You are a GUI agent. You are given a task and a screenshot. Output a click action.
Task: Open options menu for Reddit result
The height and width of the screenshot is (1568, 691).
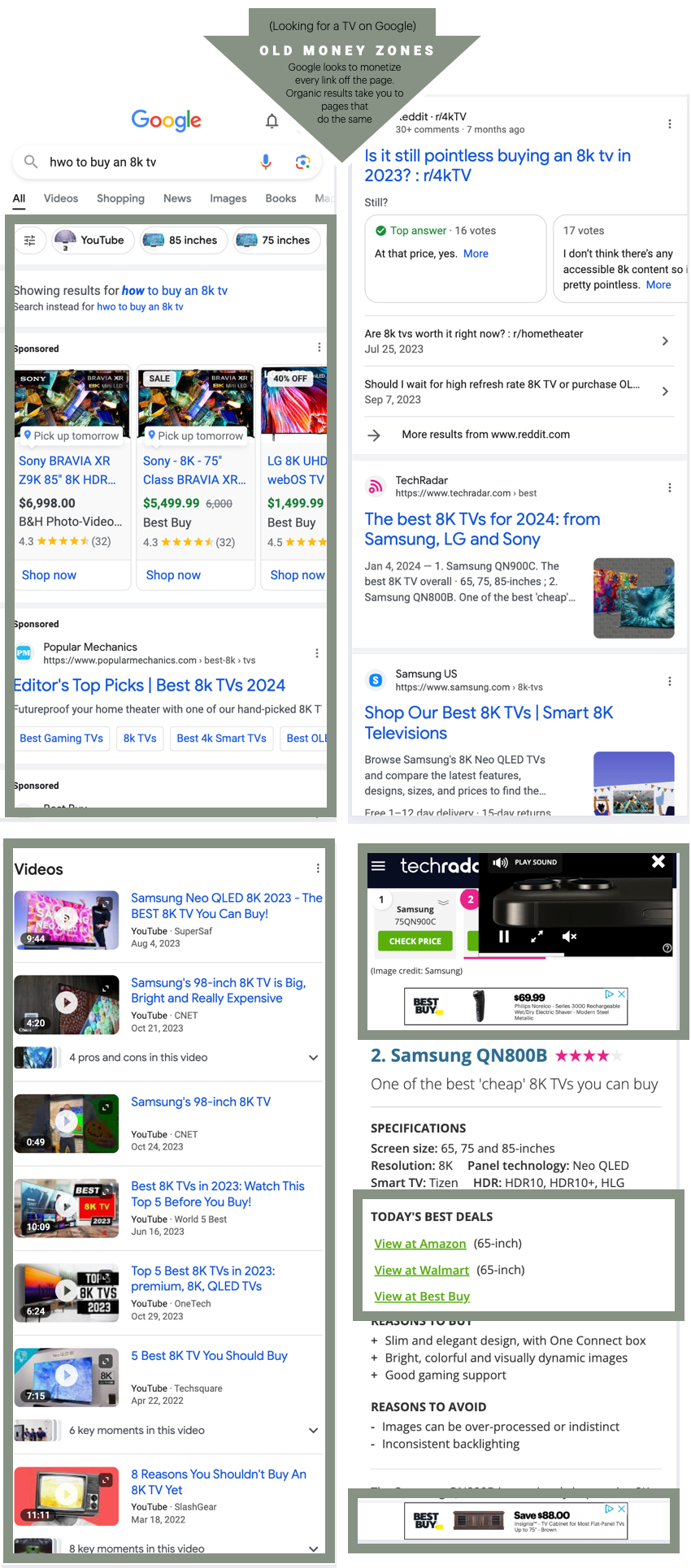670,123
